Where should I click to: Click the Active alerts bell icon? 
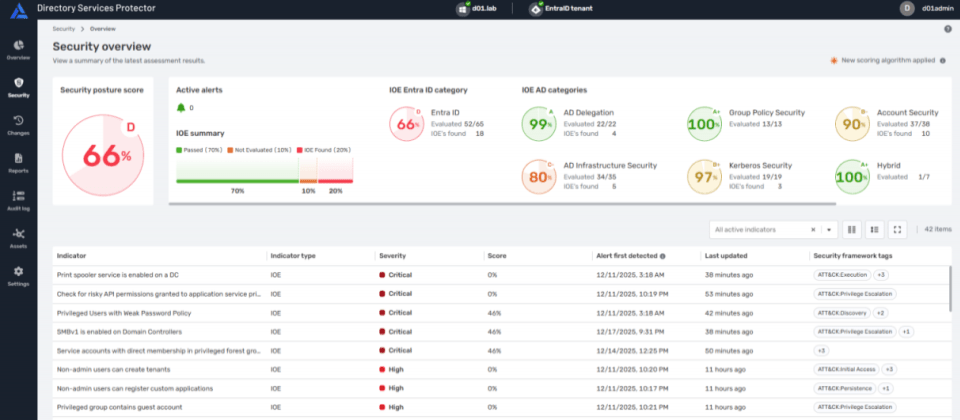pos(181,107)
